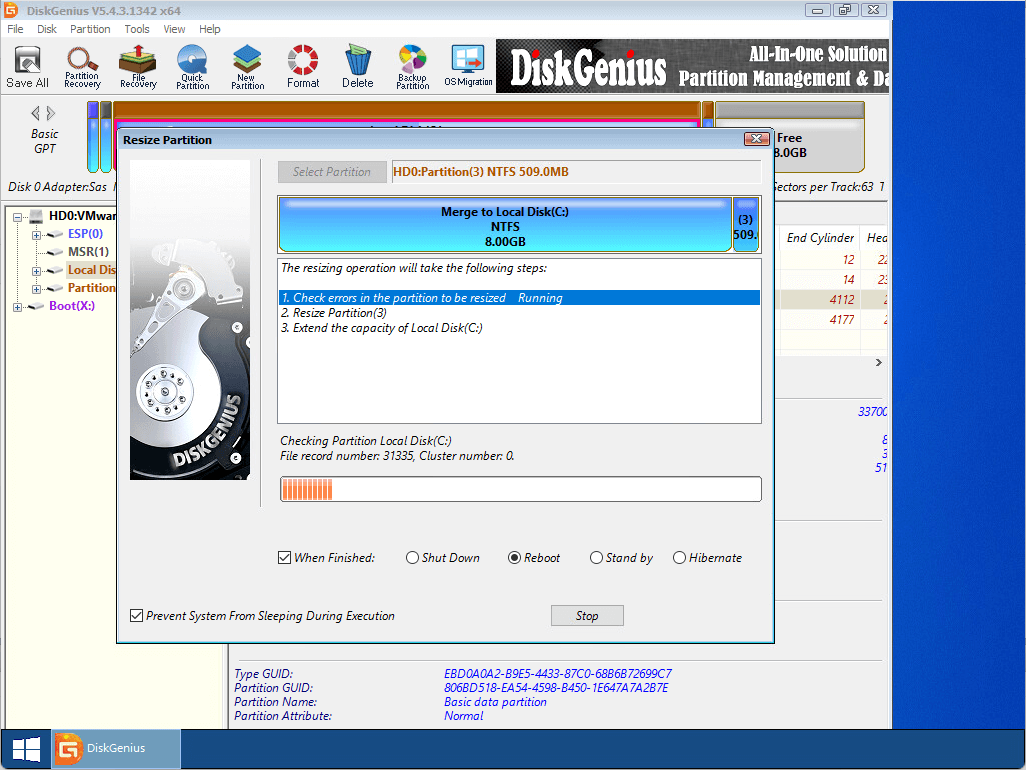
Task: Collapse the HD0:VMware disk tree node
Action: [x=18, y=217]
